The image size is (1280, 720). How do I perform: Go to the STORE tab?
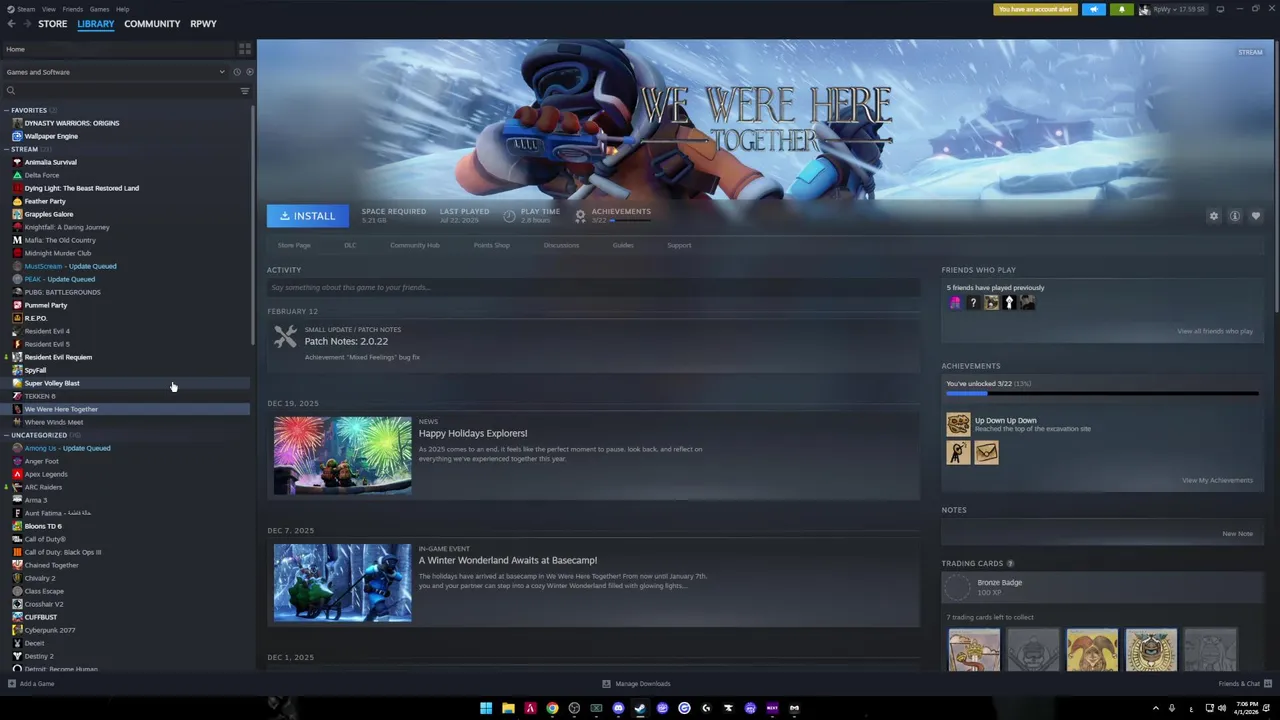[x=52, y=24]
